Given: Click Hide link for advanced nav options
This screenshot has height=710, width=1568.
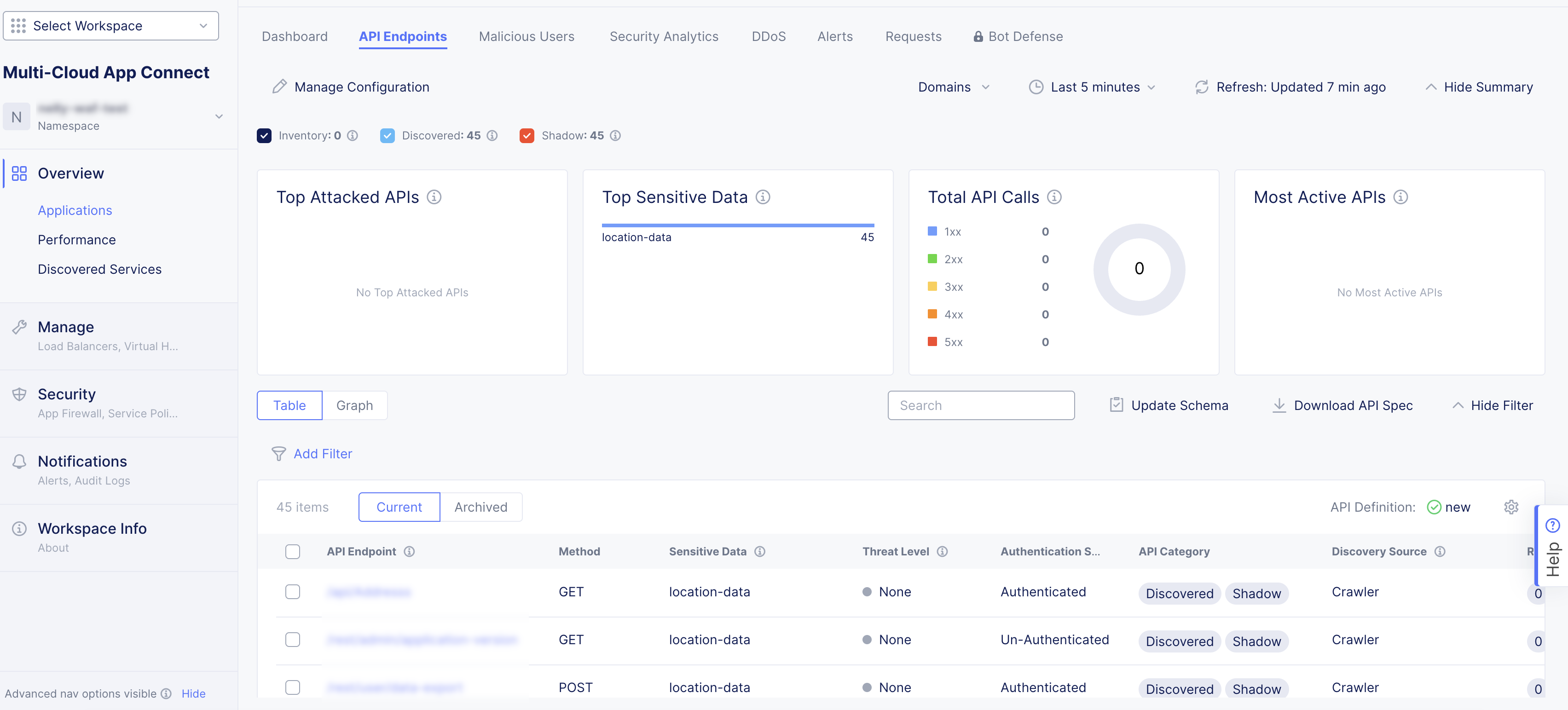Looking at the screenshot, I should tap(193, 693).
